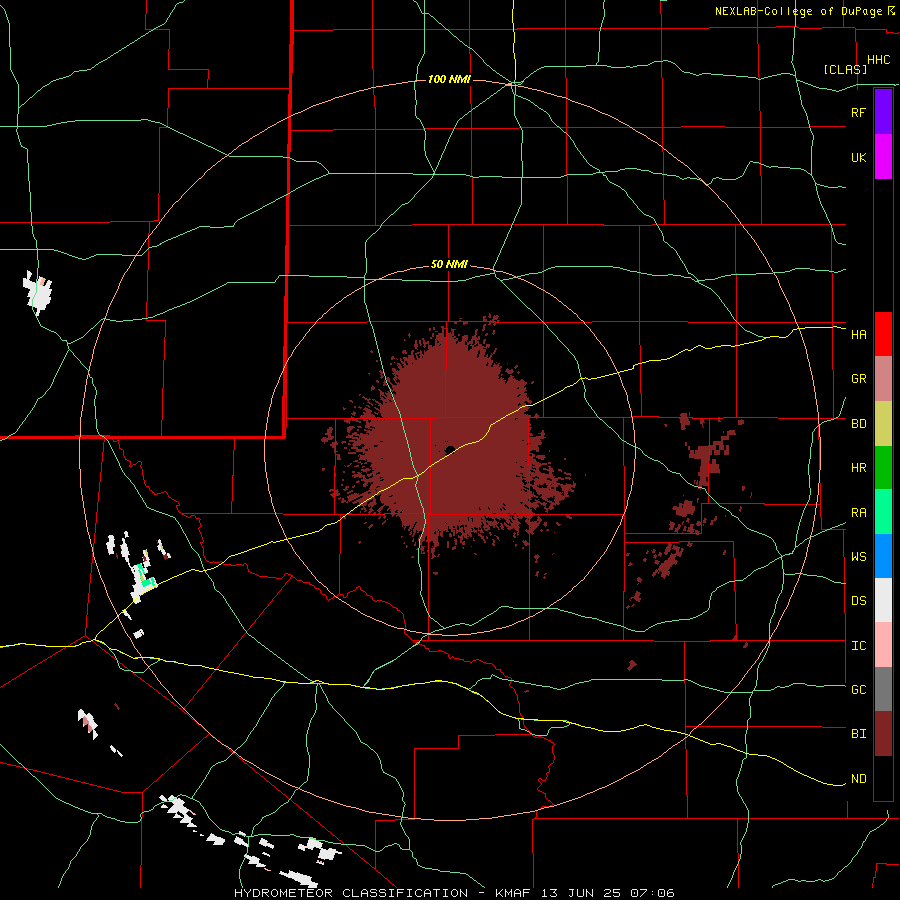Click the 'RA' legend label
The height and width of the screenshot is (900, 900).
click(858, 513)
